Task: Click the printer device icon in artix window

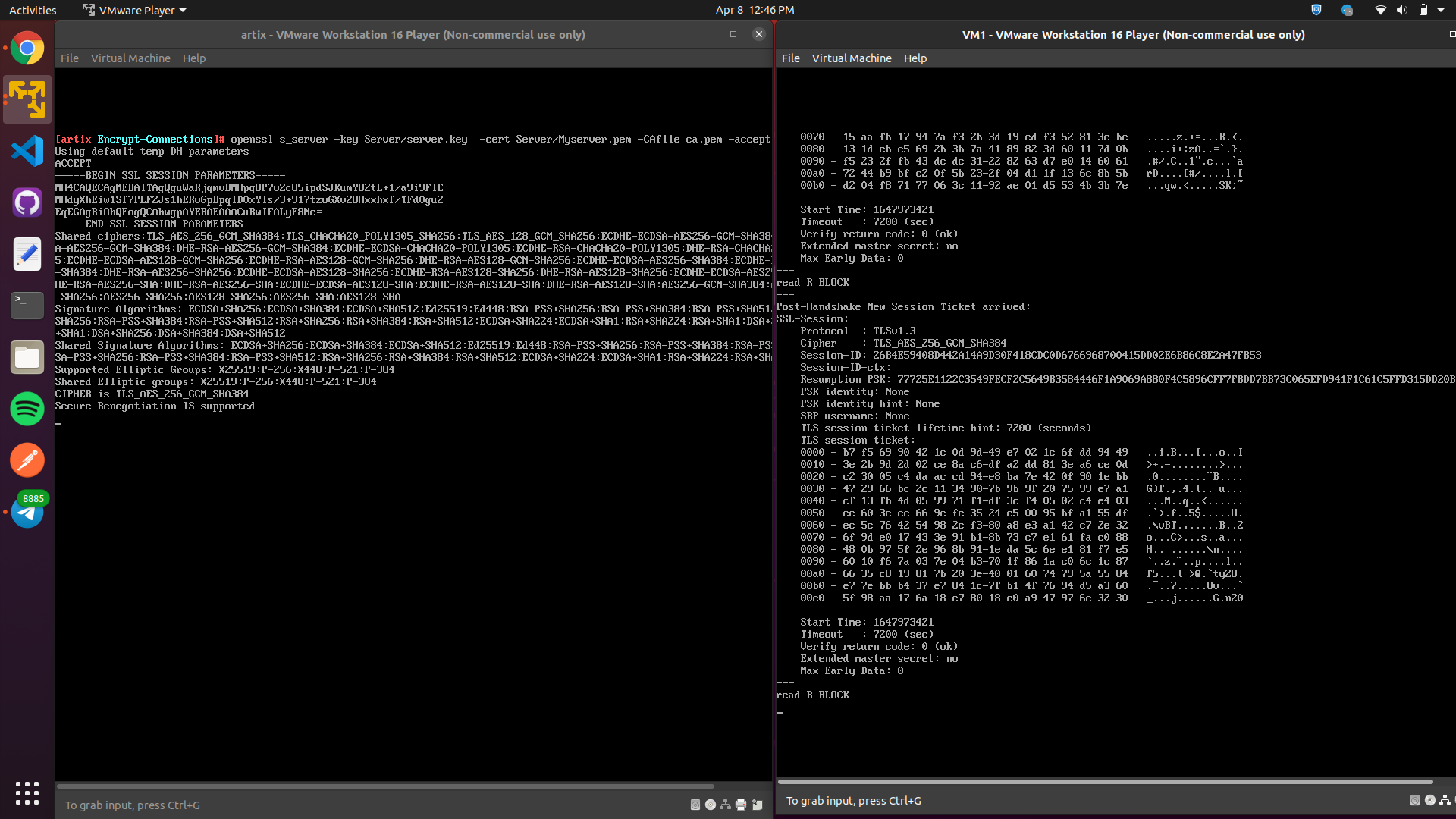Action: tap(741, 805)
